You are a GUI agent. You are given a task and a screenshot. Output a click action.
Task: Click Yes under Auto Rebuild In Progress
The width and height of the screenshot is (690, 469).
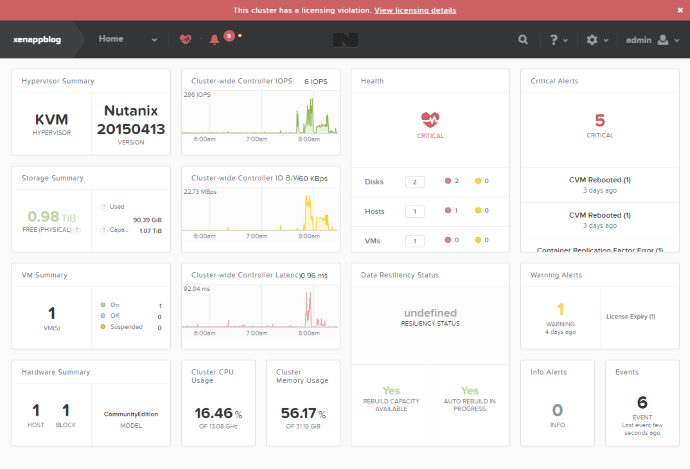click(x=470, y=391)
